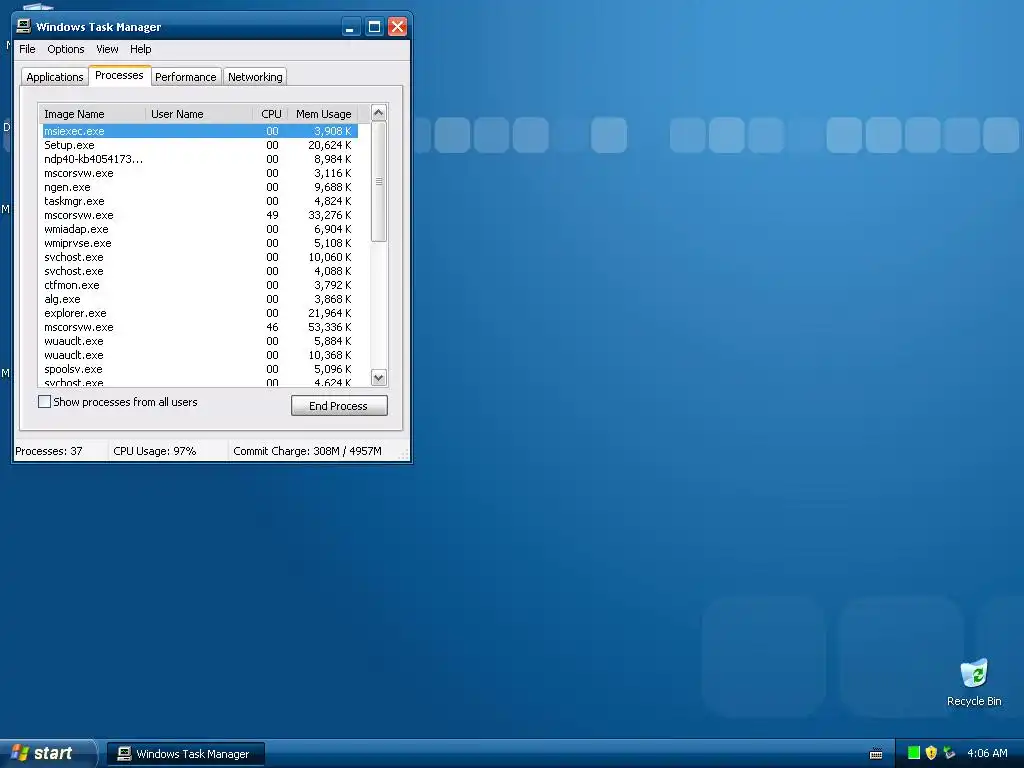This screenshot has height=768, width=1024.
Task: Click the green CPU usage tray icon
Action: click(x=914, y=753)
